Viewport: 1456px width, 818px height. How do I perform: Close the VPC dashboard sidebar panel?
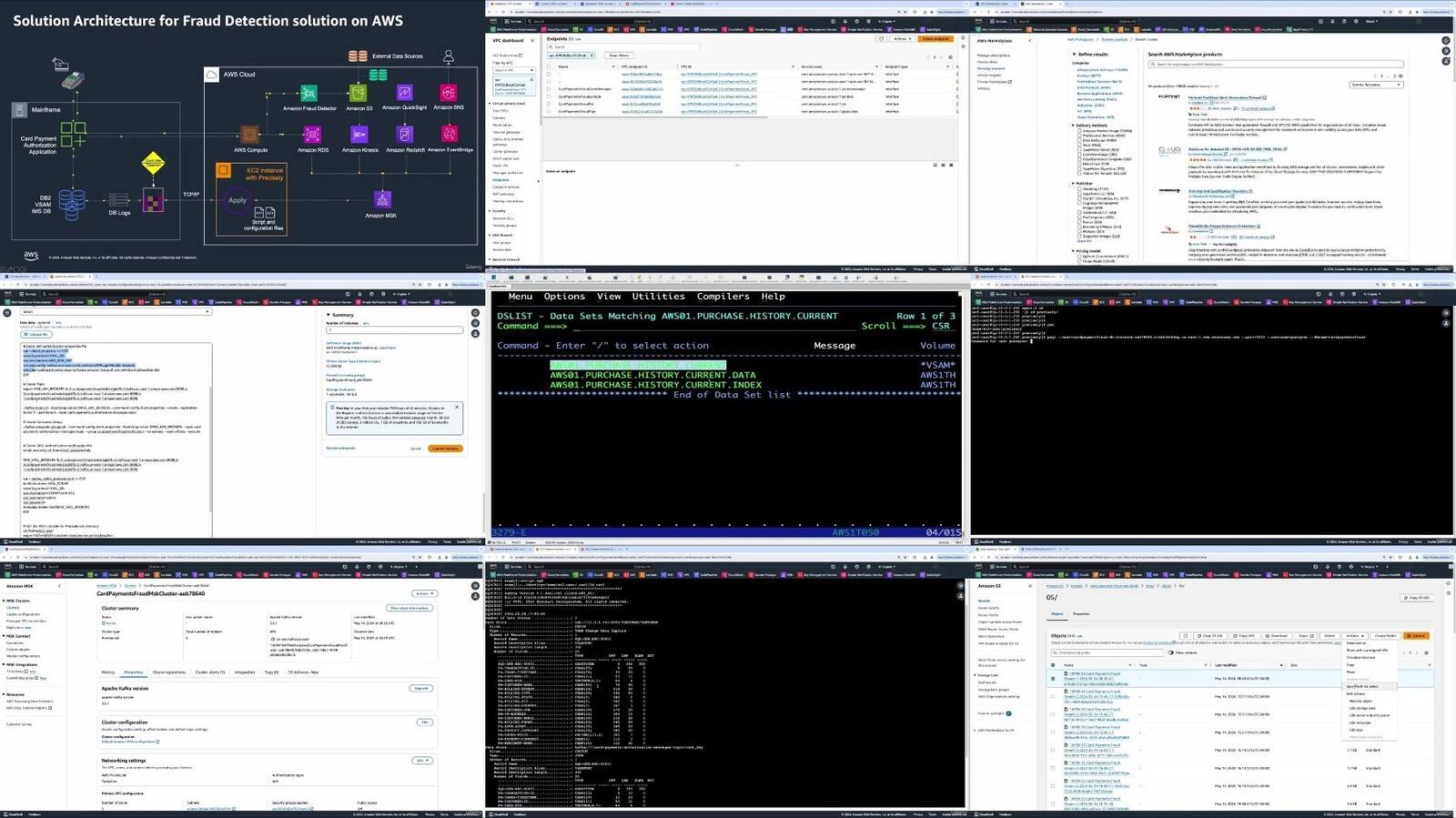tap(532, 41)
